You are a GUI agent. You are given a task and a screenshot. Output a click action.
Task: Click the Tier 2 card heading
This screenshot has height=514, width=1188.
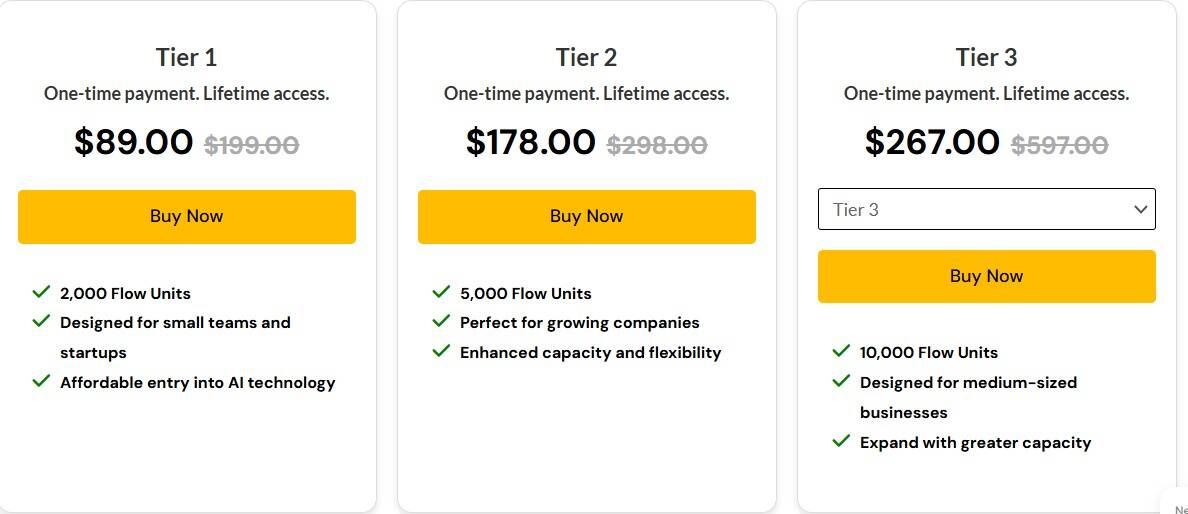click(x=587, y=57)
